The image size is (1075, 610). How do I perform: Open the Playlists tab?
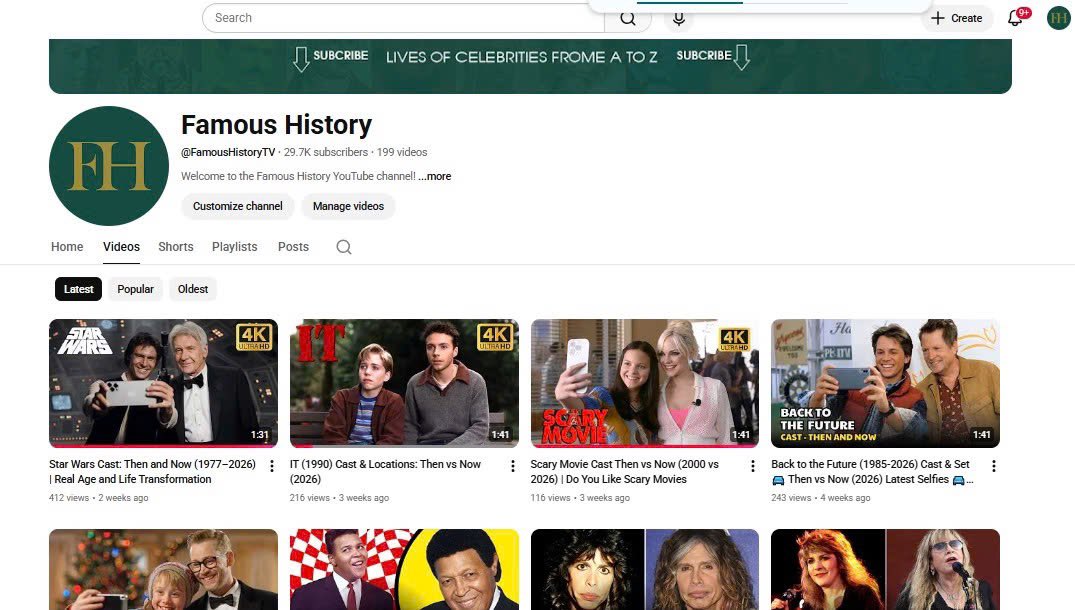point(234,247)
